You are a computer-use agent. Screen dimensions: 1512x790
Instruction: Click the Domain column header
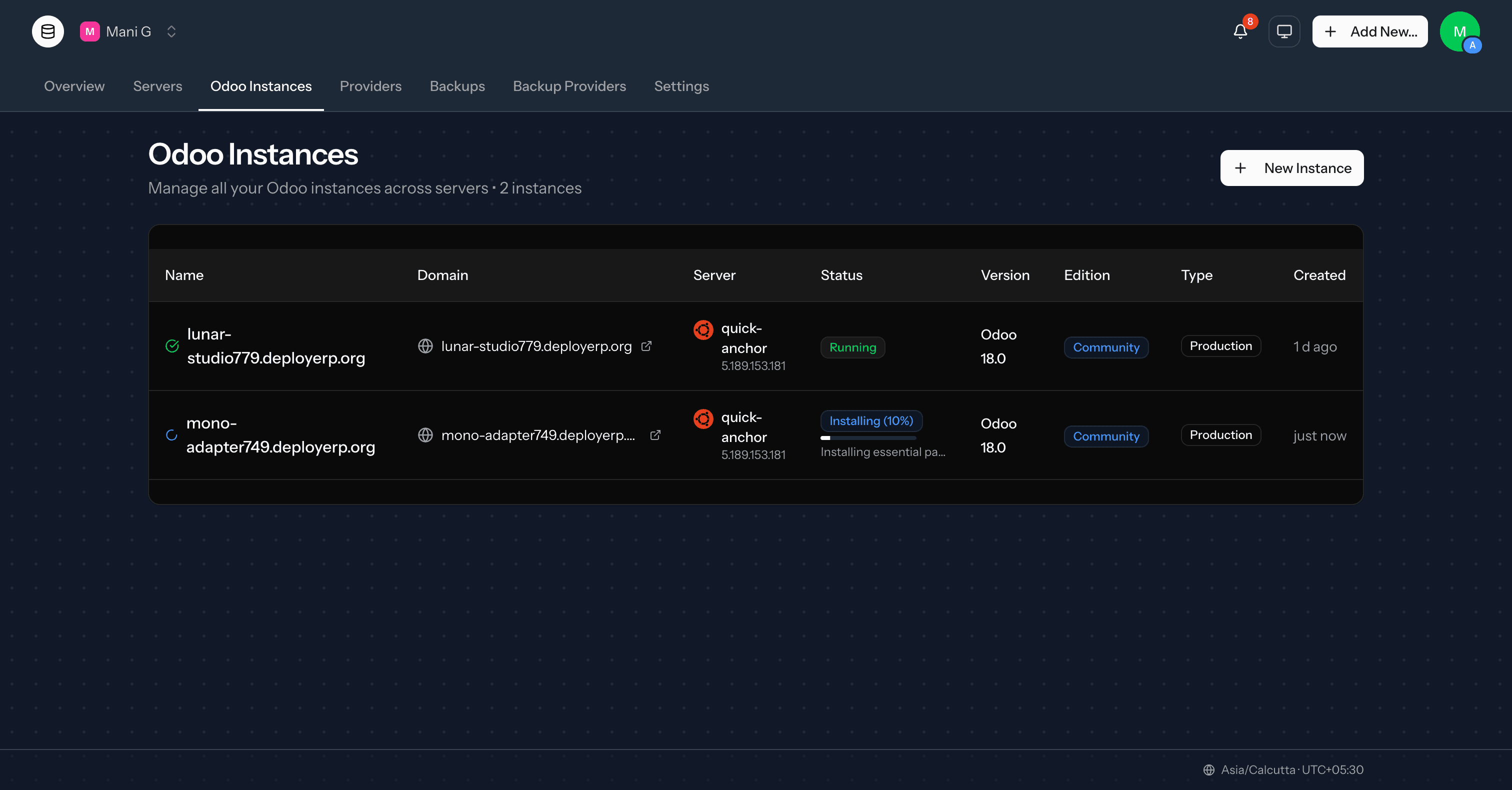[x=442, y=275]
